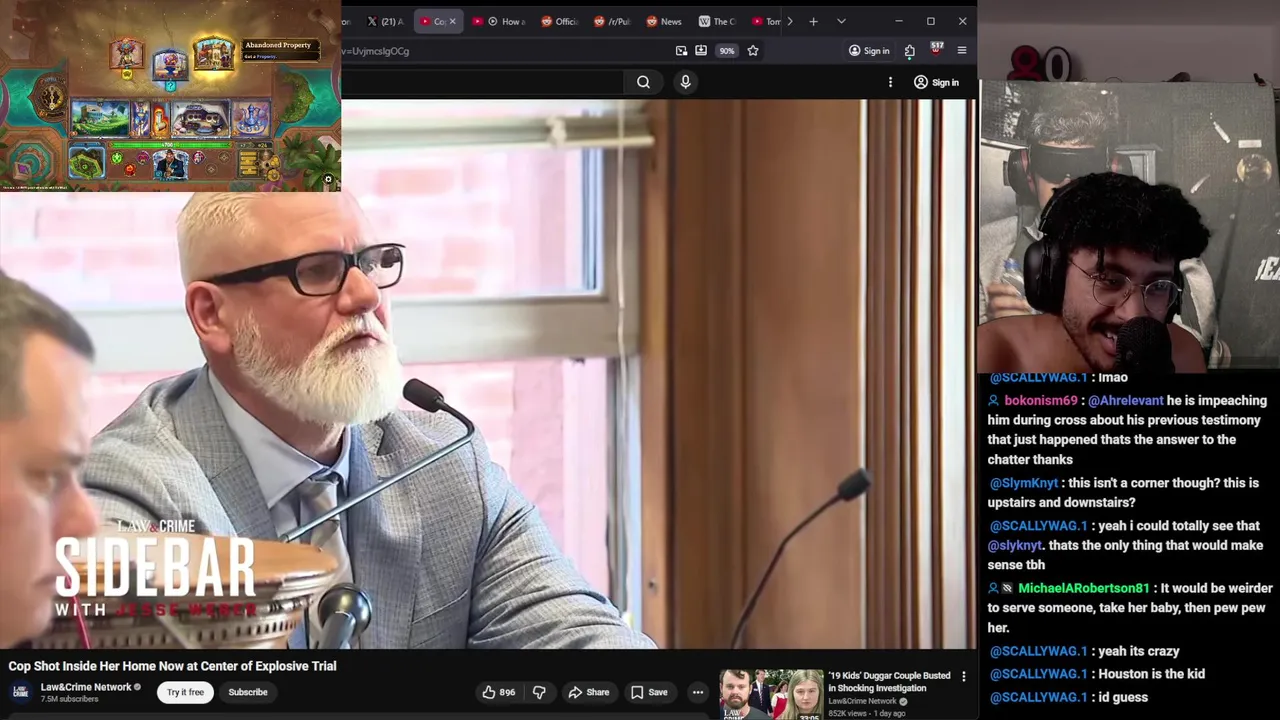Switch to the News Reddit tab
Image resolution: width=1280 pixels, height=720 pixels.
tap(664, 21)
